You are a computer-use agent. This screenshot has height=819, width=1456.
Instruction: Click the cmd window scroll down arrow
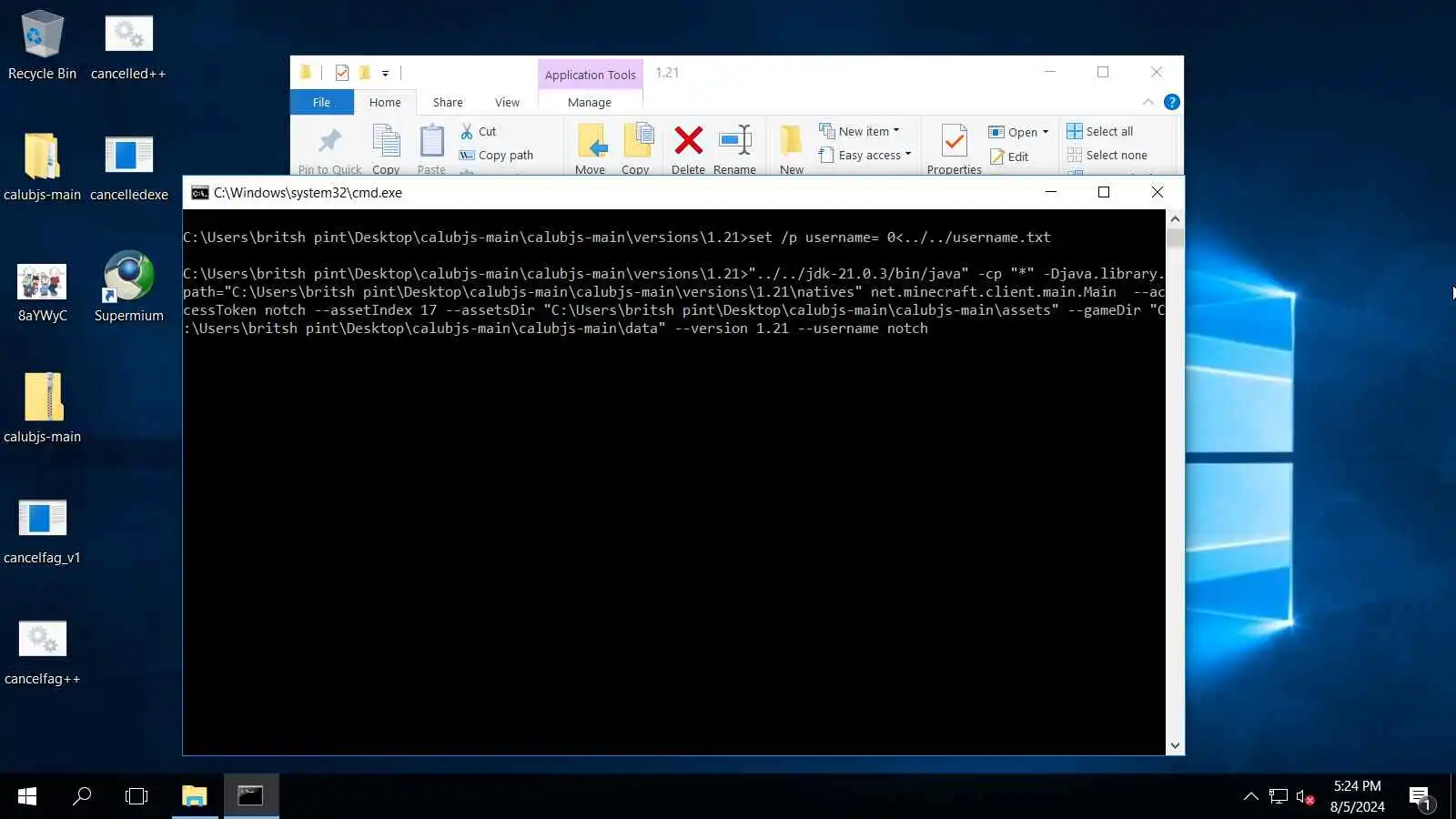[1175, 745]
